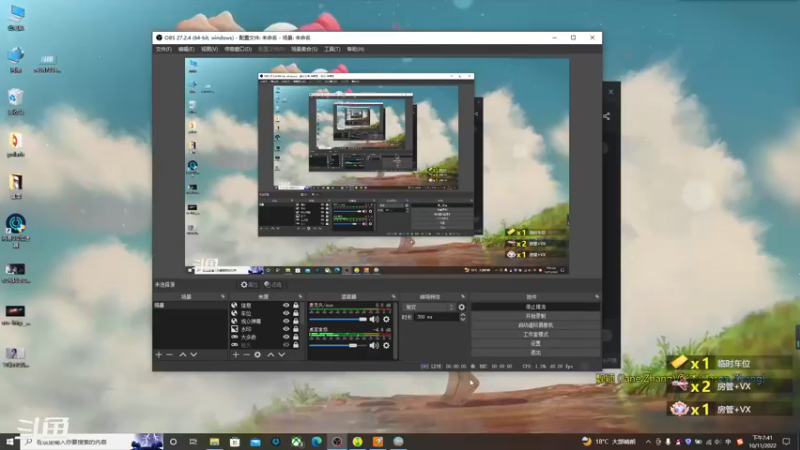
Task: Remove the selected scene with minus icon
Action: (x=170, y=355)
